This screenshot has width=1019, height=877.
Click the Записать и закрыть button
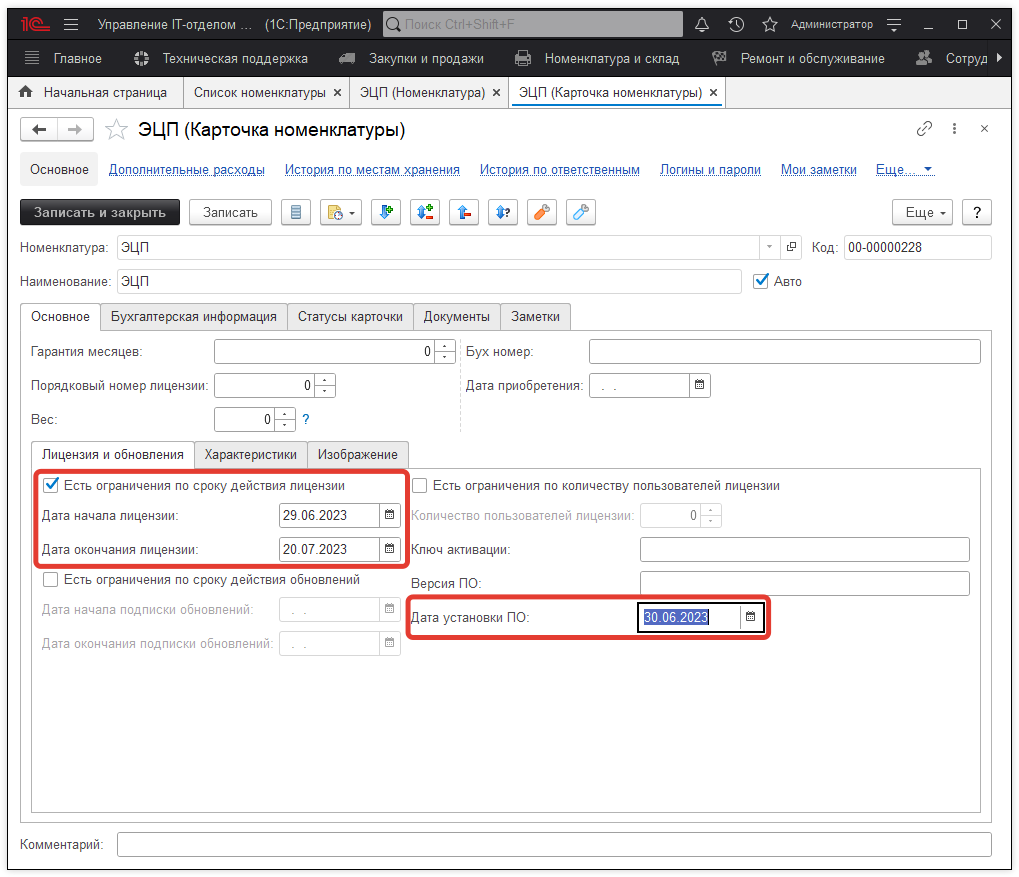pyautogui.click(x=100, y=212)
